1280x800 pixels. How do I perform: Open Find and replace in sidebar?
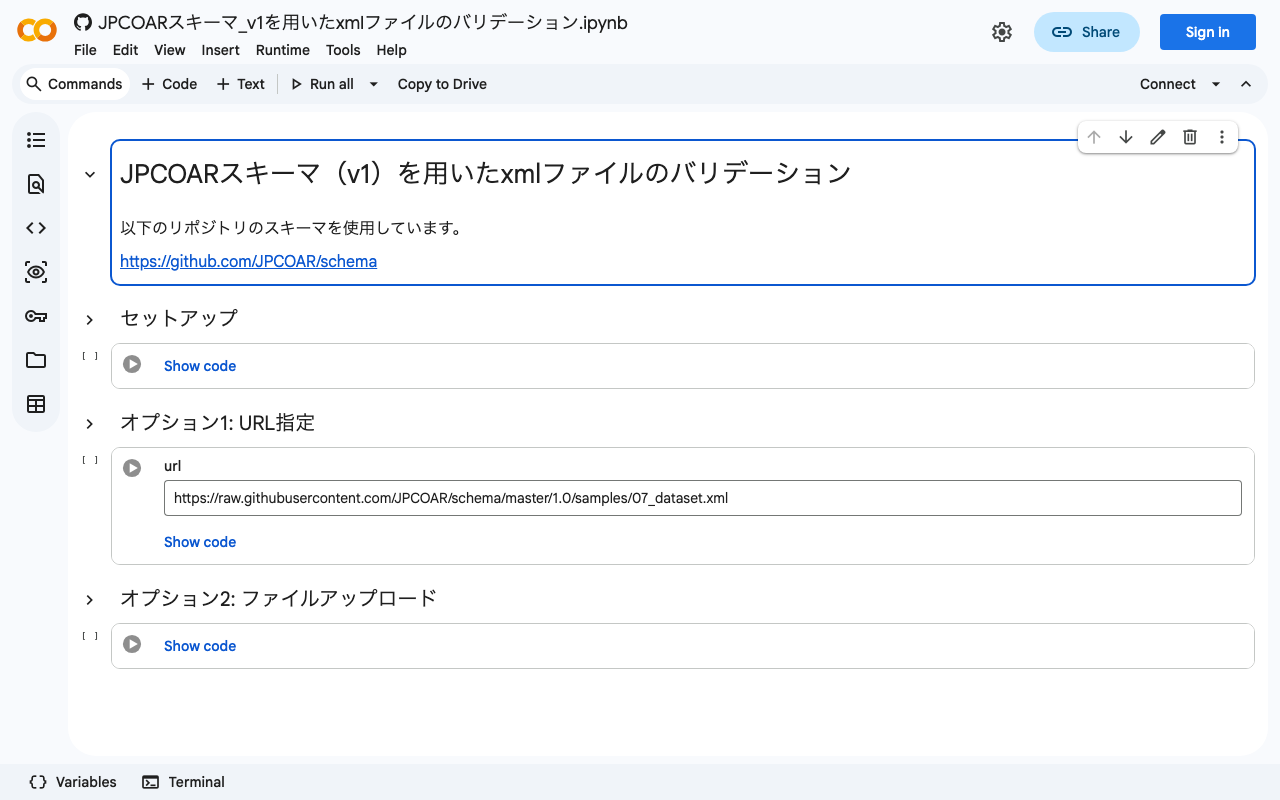point(36,184)
